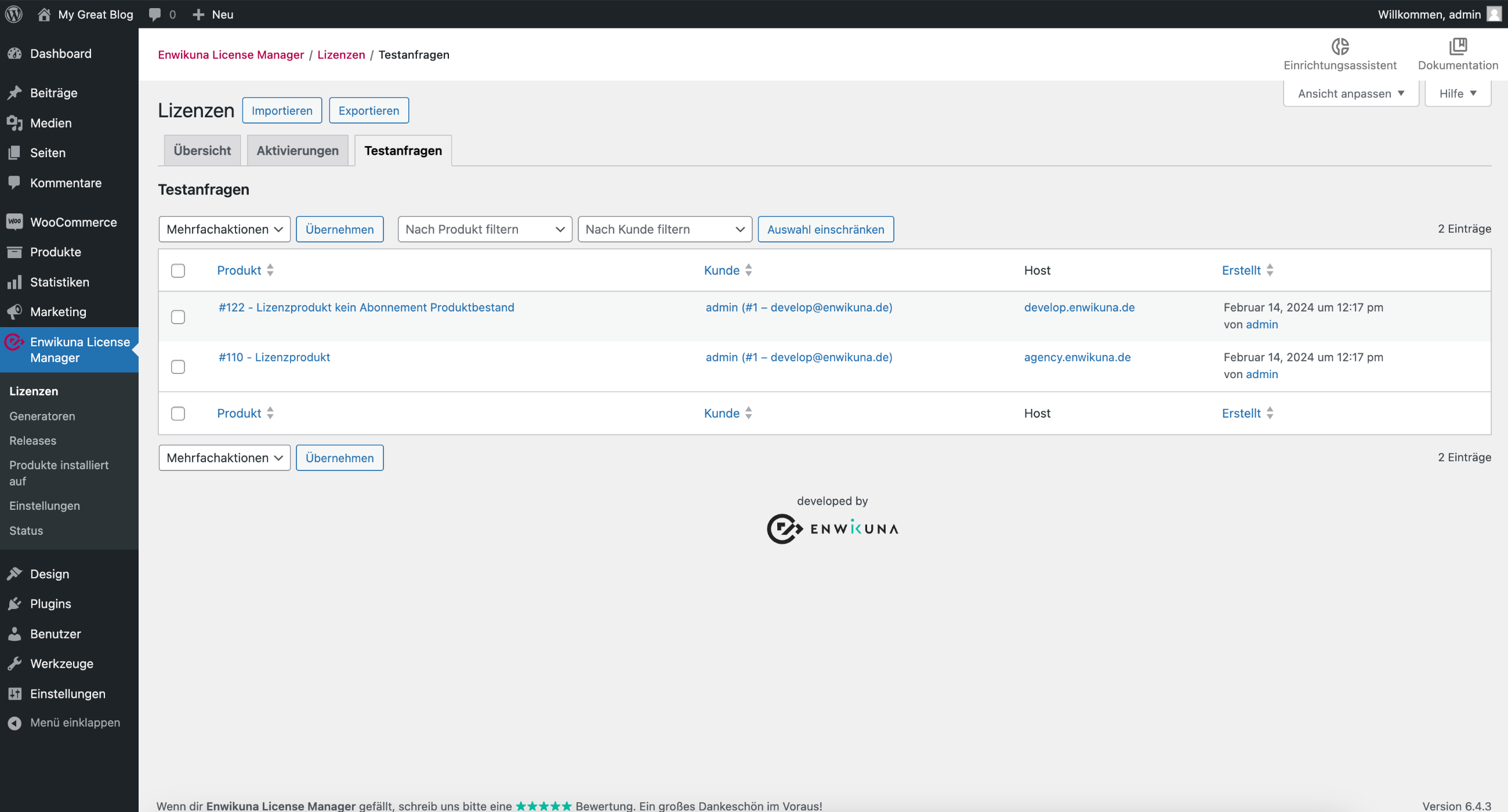Open Releases in the submenu
This screenshot has width=1508, height=812.
(x=33, y=440)
